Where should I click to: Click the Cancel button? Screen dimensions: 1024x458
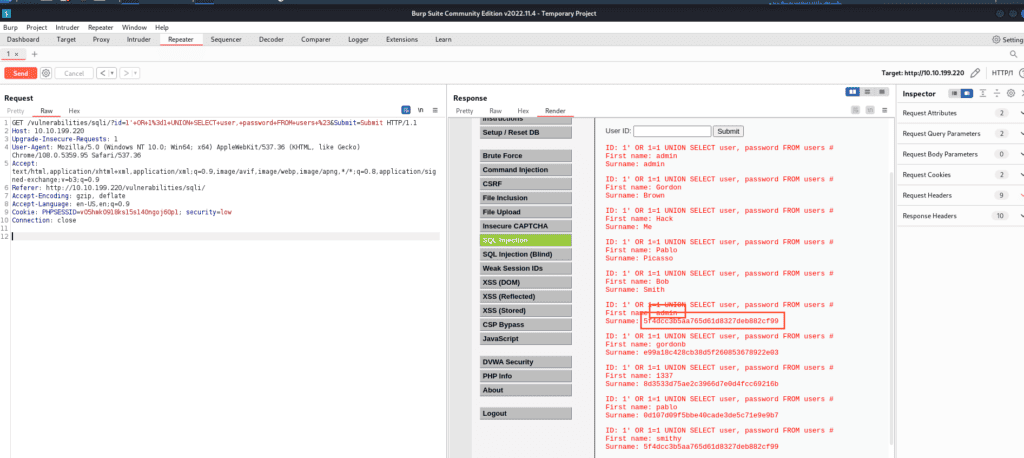74,73
